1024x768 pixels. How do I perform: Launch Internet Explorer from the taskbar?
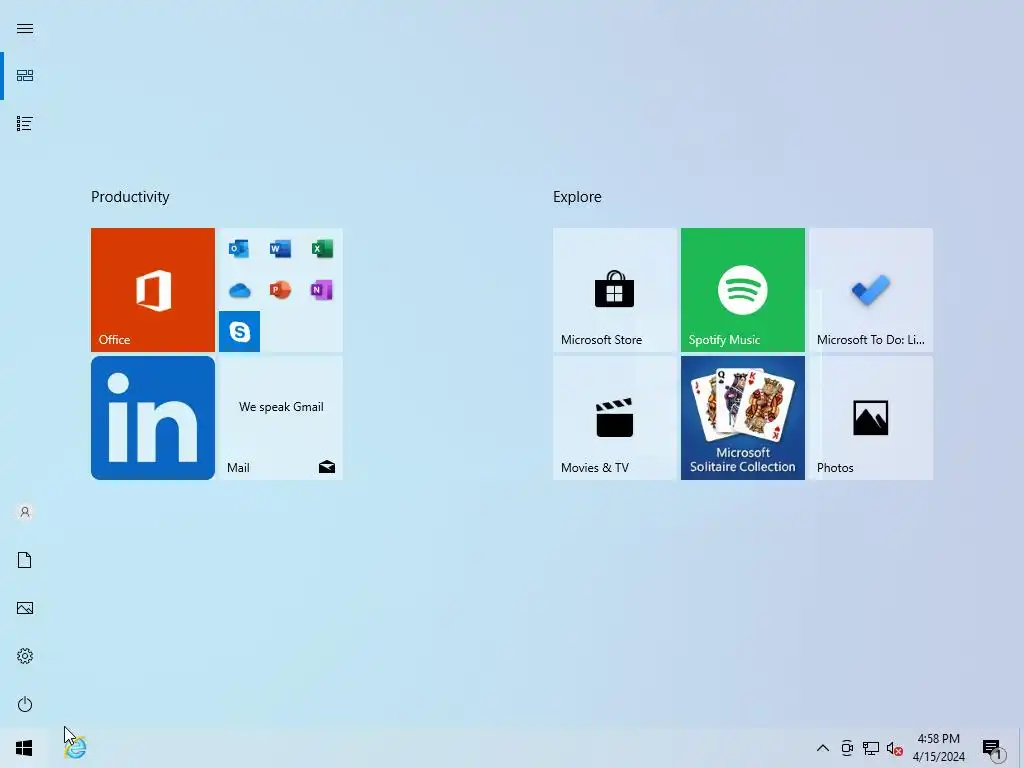[x=76, y=748]
